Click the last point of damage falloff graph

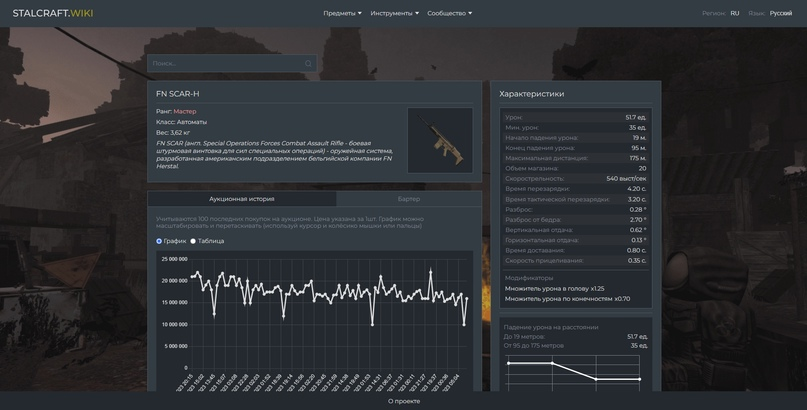[640, 379]
